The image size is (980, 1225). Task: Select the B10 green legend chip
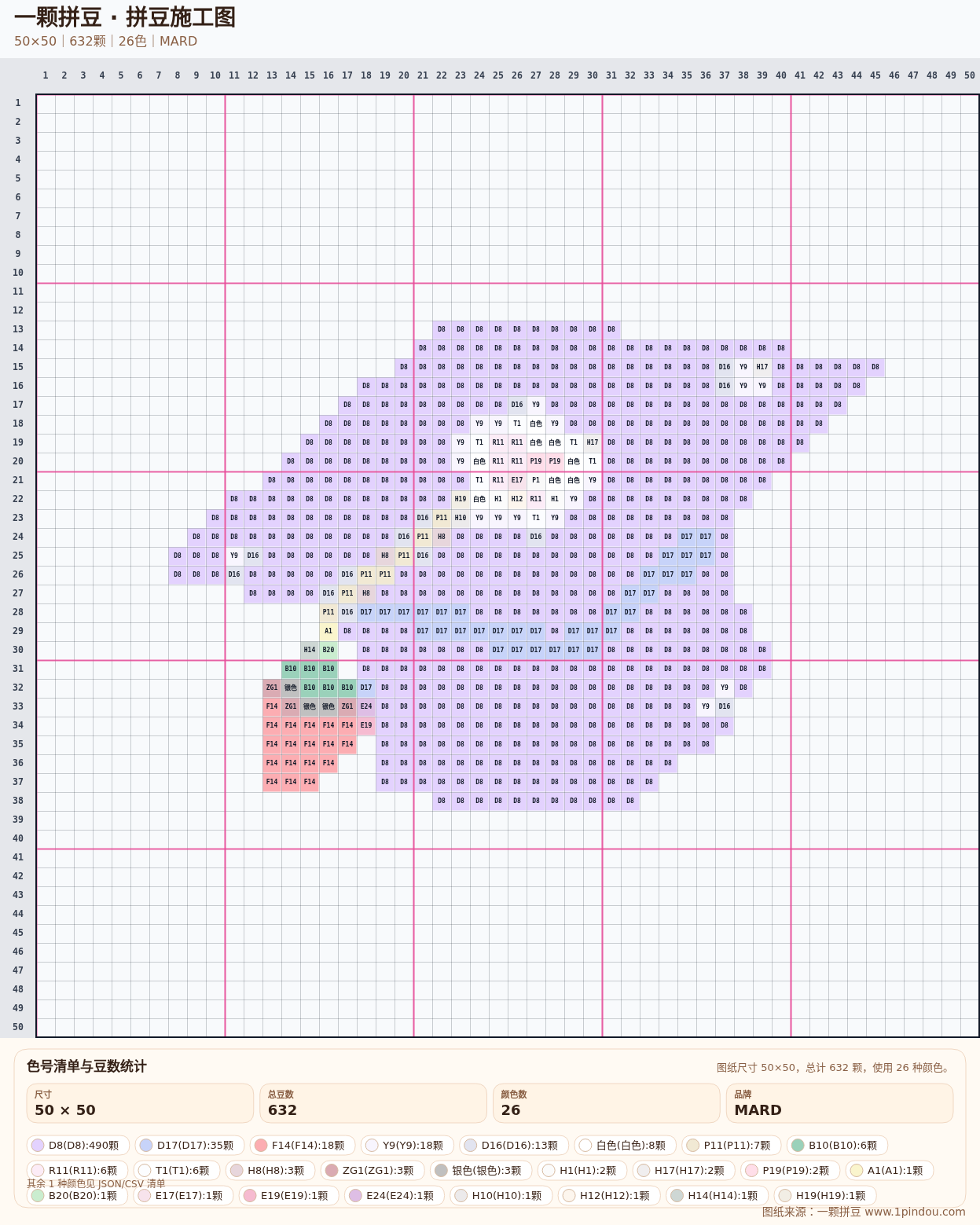pos(837,1146)
